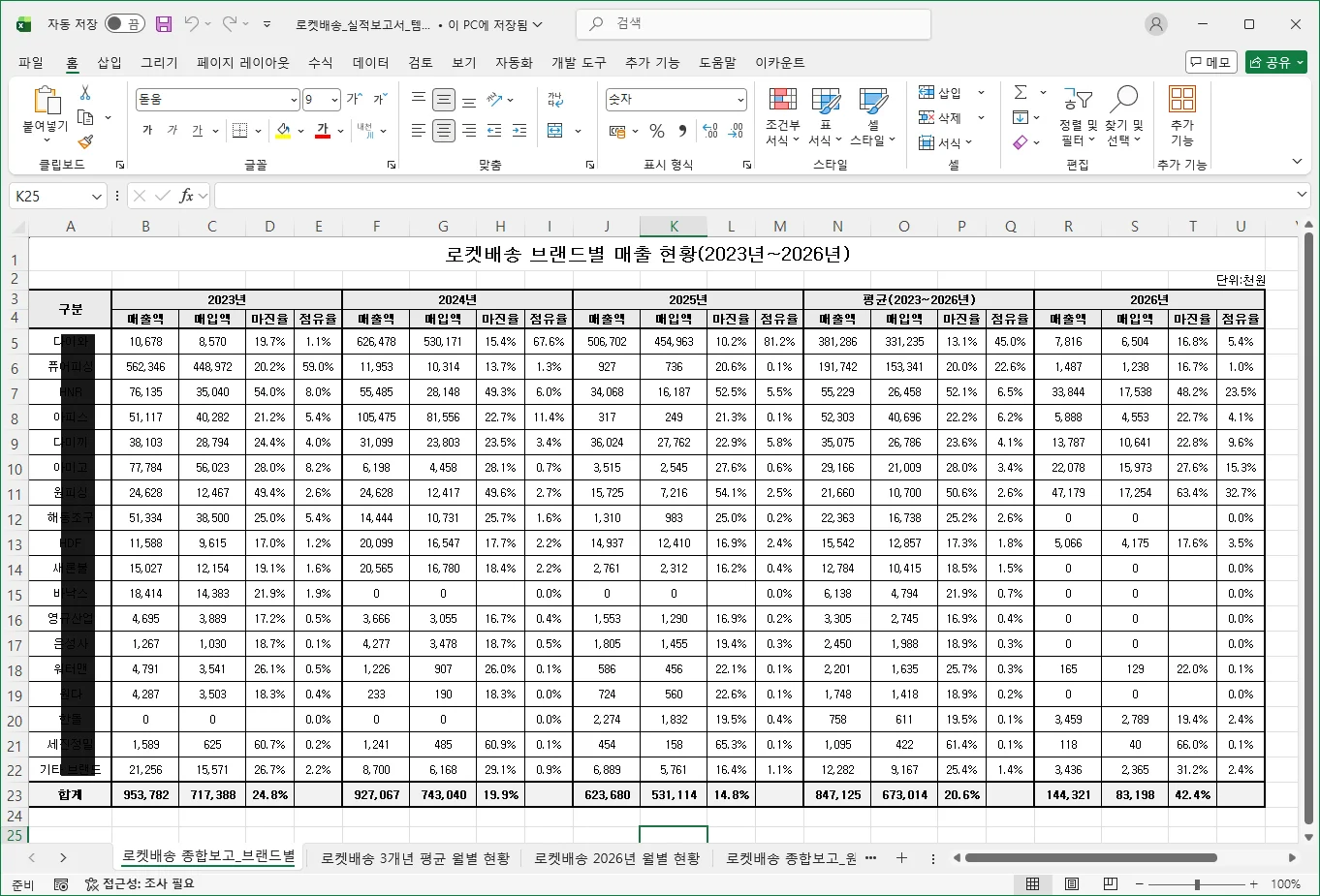Toggle Italic formatting

pyautogui.click(x=173, y=130)
